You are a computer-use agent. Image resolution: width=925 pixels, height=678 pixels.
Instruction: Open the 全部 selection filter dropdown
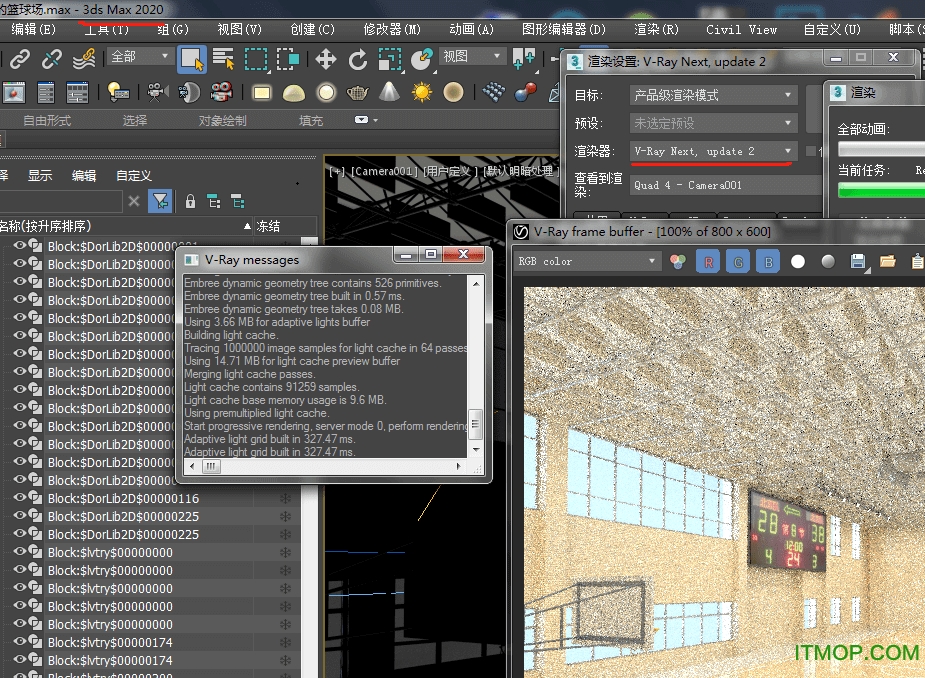(139, 57)
